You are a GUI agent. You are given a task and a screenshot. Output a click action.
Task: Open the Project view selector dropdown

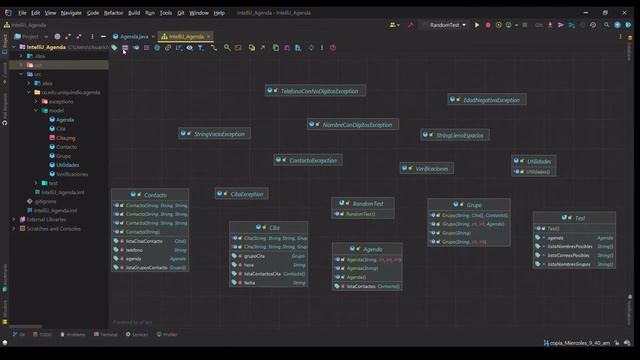click(x=31, y=36)
